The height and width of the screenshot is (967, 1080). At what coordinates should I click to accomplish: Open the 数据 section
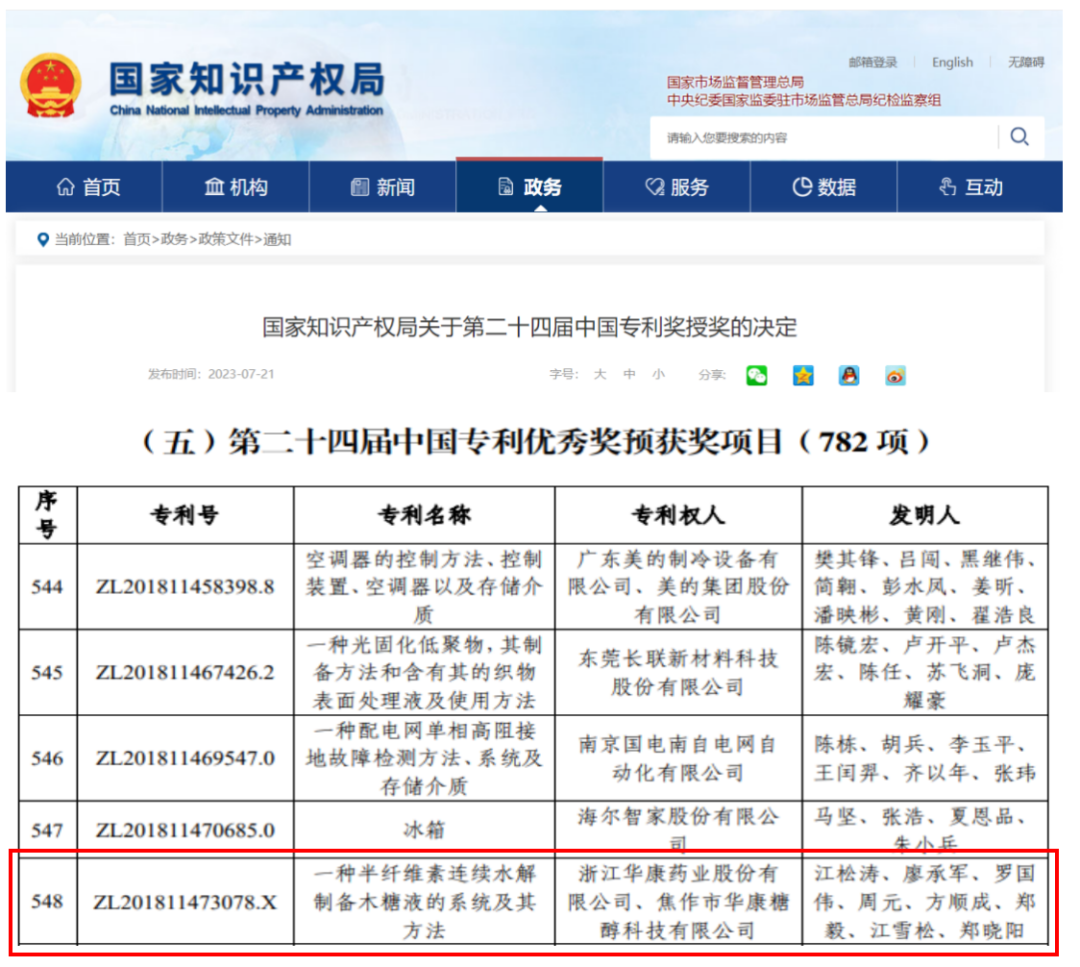824,187
